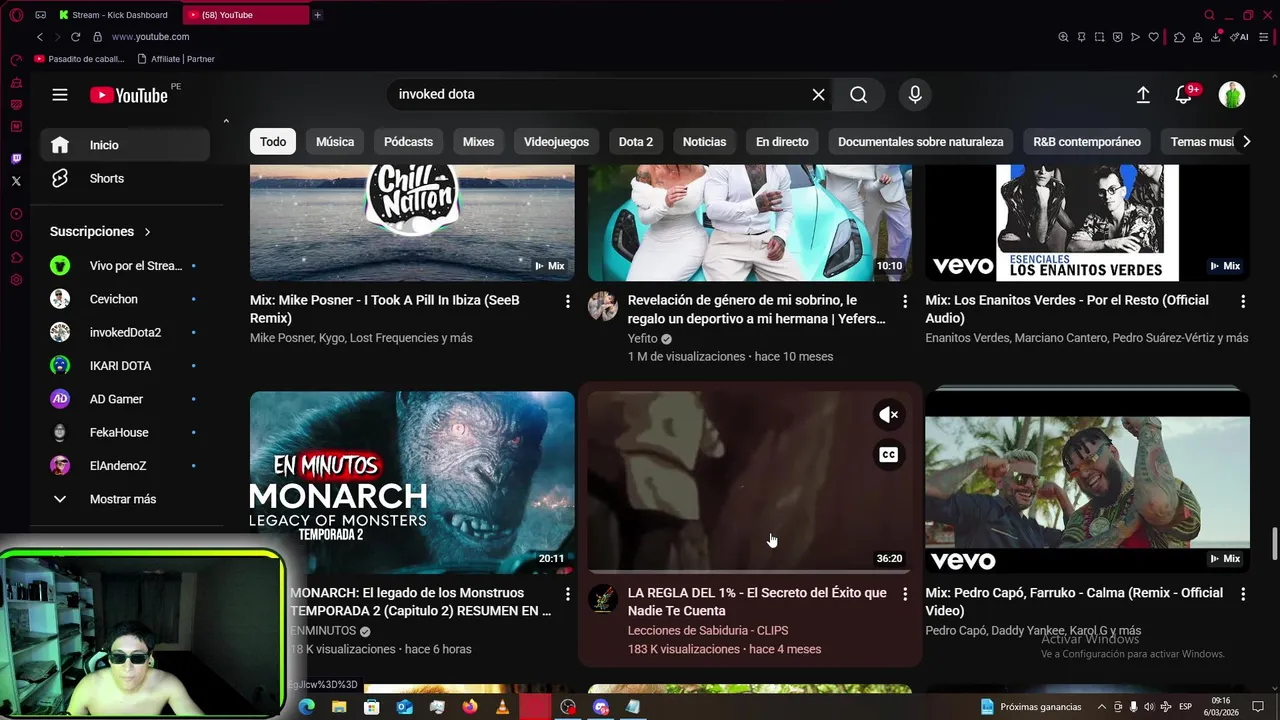
Task: Add page to bookmarks heart icon
Action: coord(1153,37)
